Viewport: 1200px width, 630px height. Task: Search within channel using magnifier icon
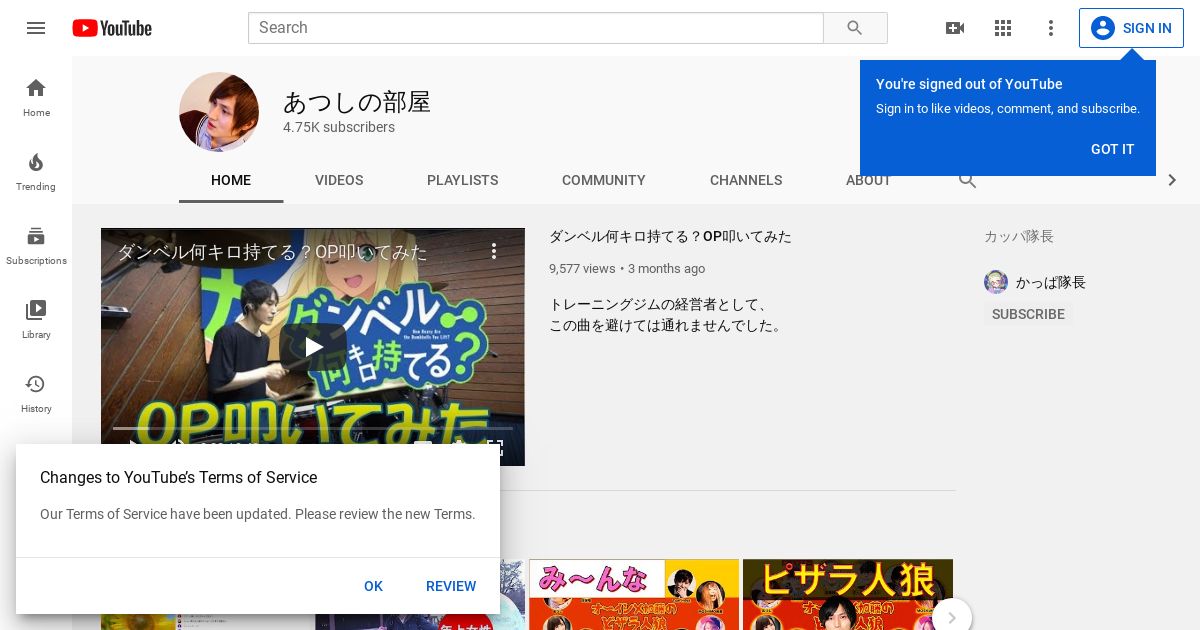coord(967,180)
